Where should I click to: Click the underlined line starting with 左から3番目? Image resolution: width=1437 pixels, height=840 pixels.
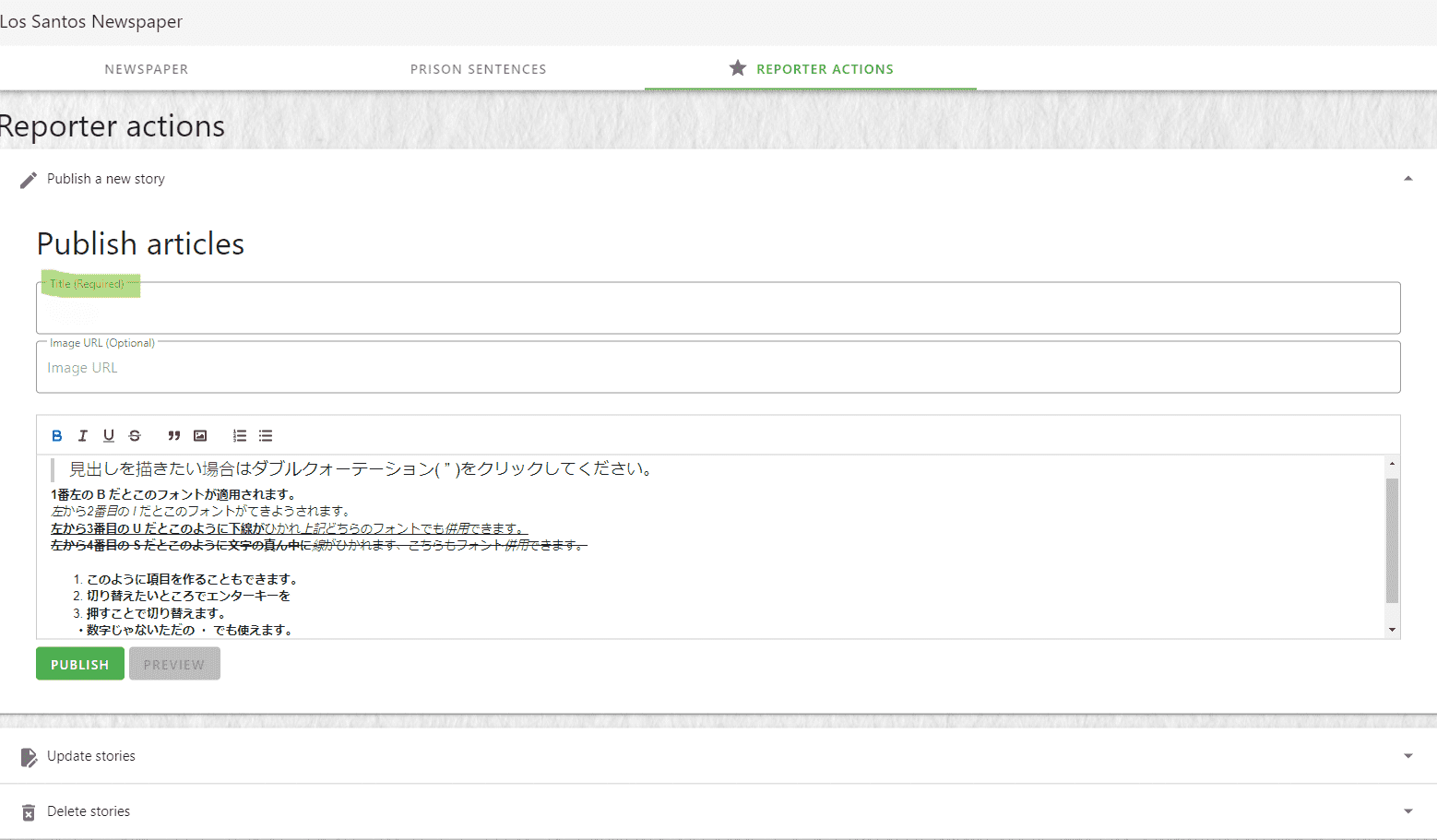point(290,528)
